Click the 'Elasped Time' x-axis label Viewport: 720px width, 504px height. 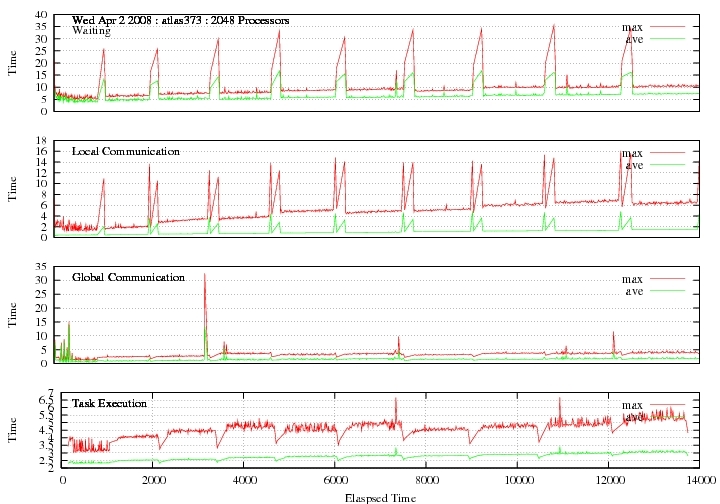point(380,498)
